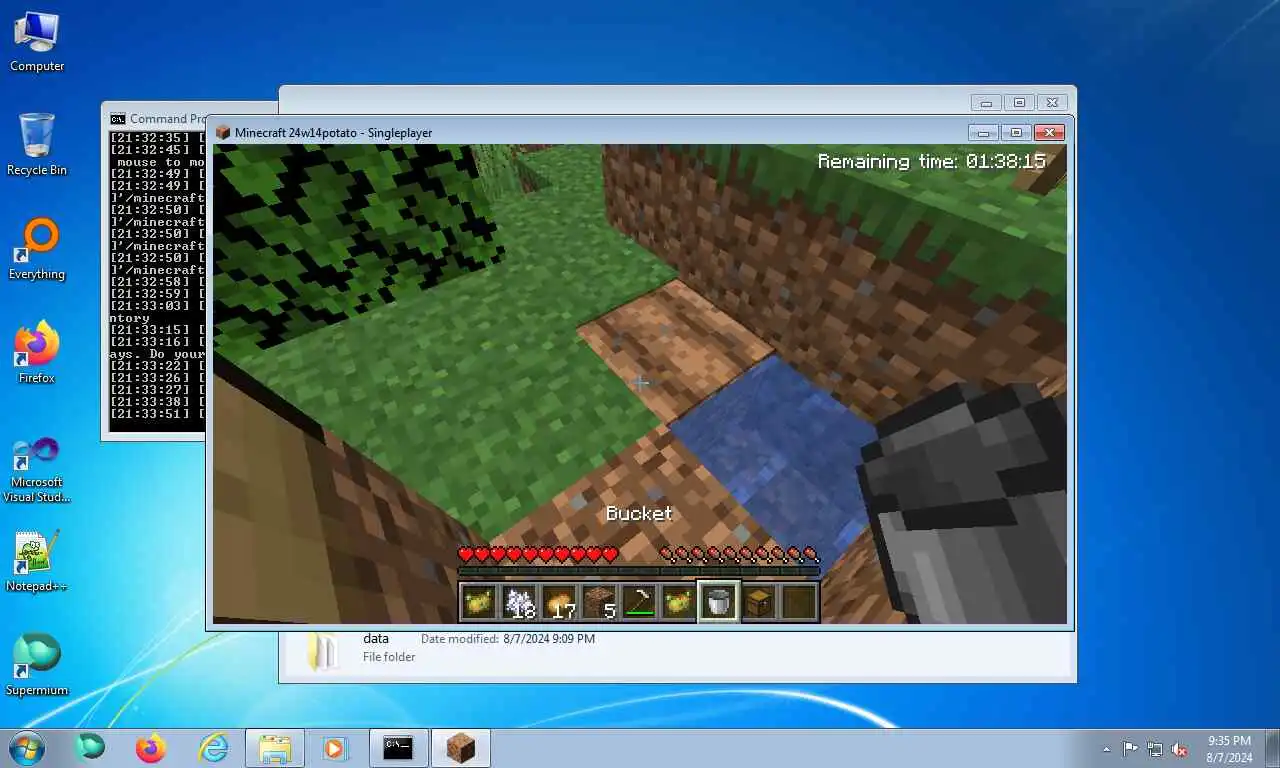The height and width of the screenshot is (768, 1280).
Task: Maximize the Minecraft window
Action: [1016, 133]
